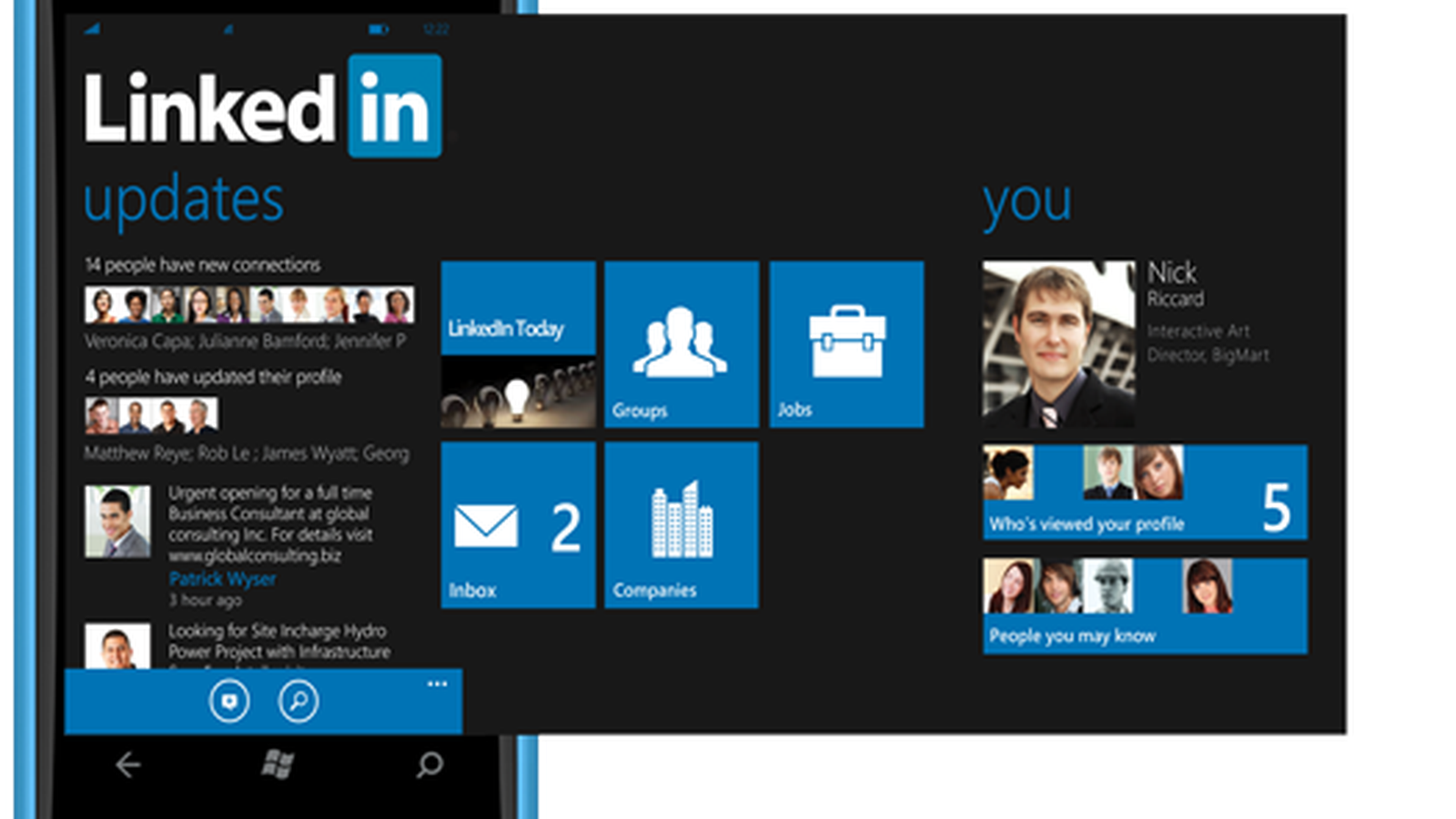Tap the circled search icon in app bar
This screenshot has width=1456, height=819.
click(x=298, y=702)
